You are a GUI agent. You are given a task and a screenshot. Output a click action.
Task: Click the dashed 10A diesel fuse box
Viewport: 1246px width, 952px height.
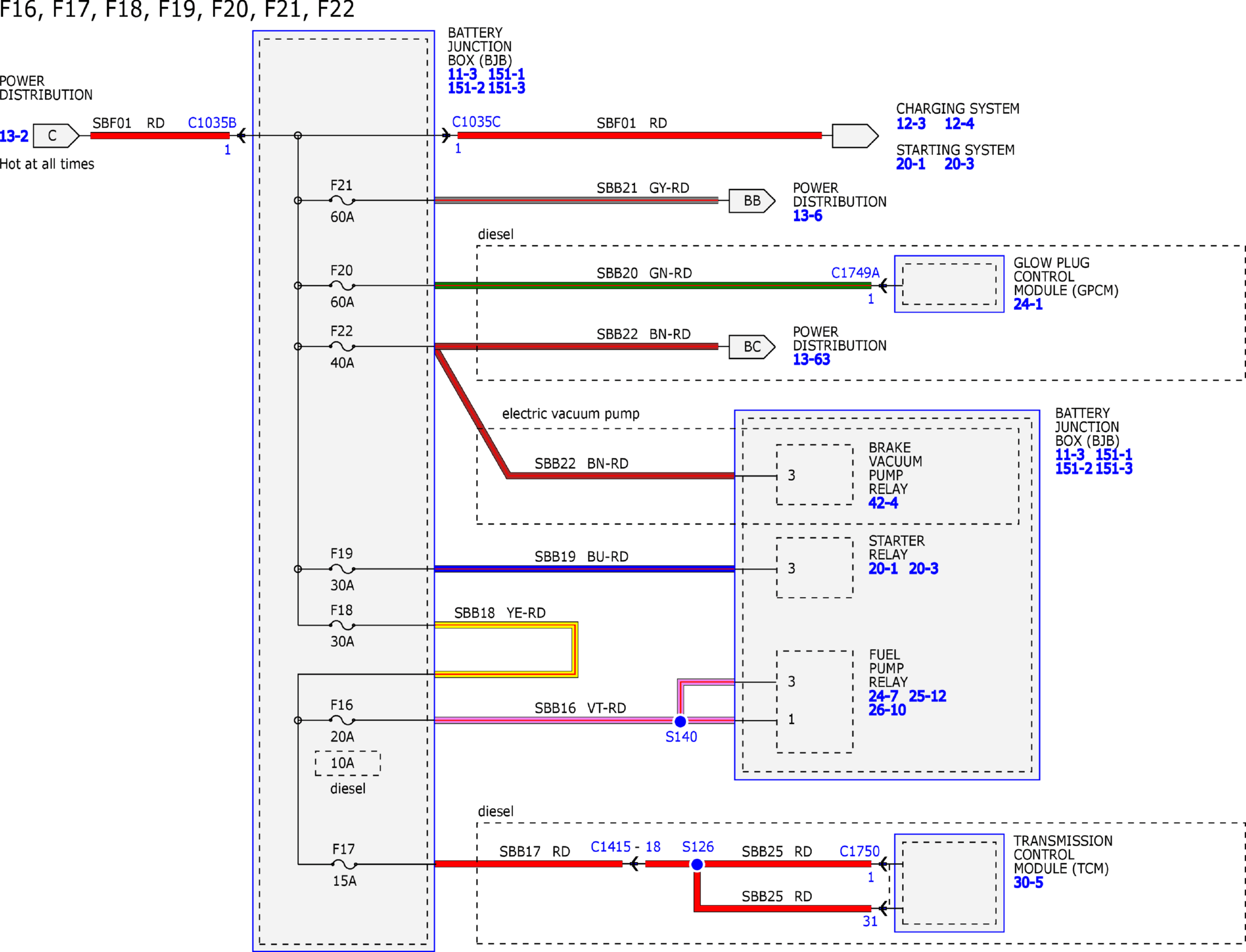click(347, 763)
